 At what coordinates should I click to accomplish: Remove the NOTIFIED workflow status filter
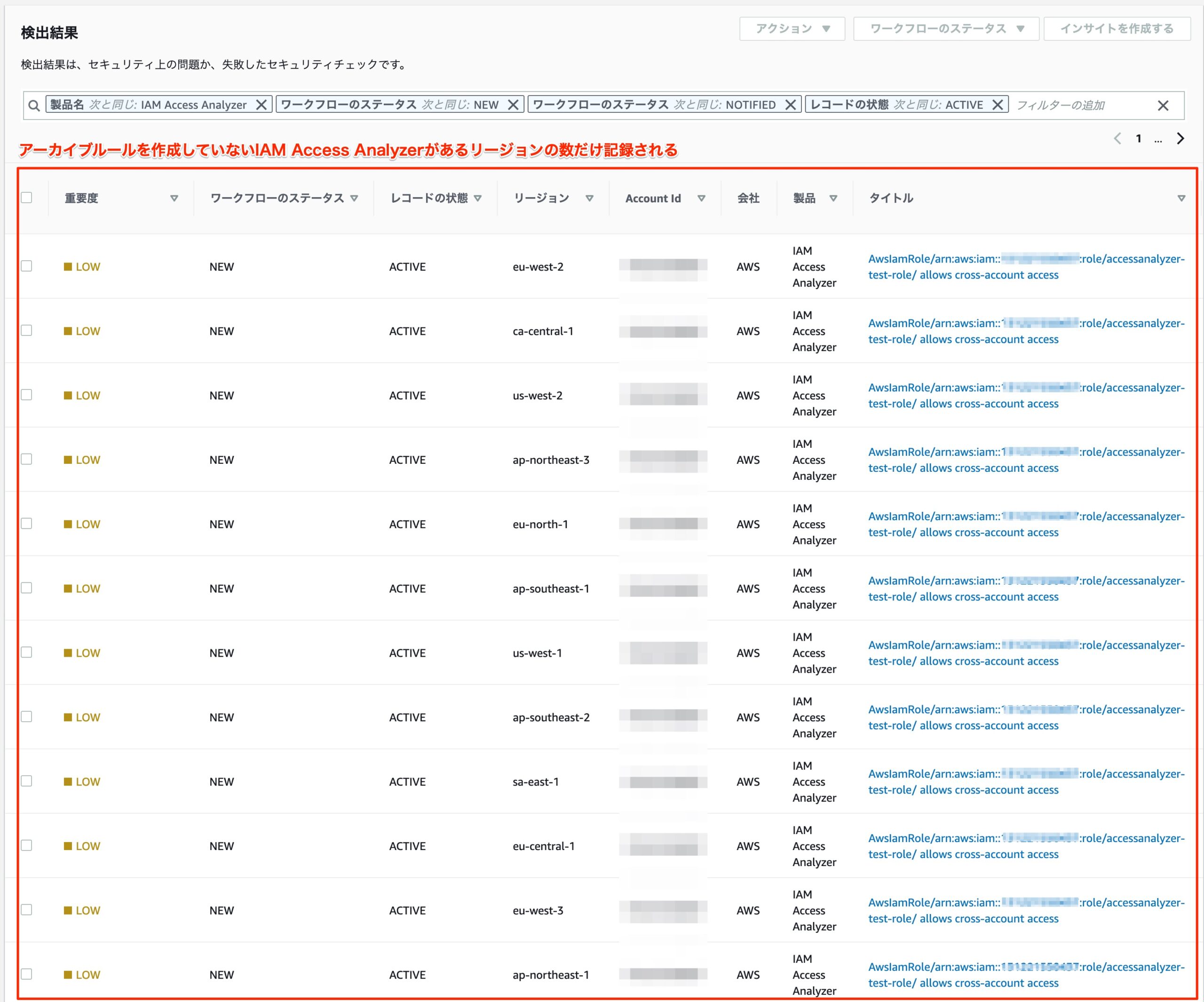click(x=791, y=105)
